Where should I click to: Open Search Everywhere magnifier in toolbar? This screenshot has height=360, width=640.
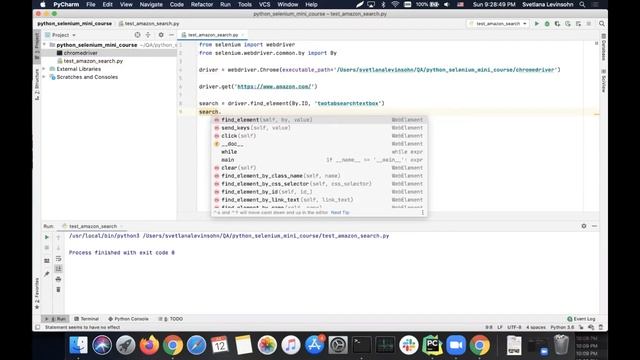(602, 24)
